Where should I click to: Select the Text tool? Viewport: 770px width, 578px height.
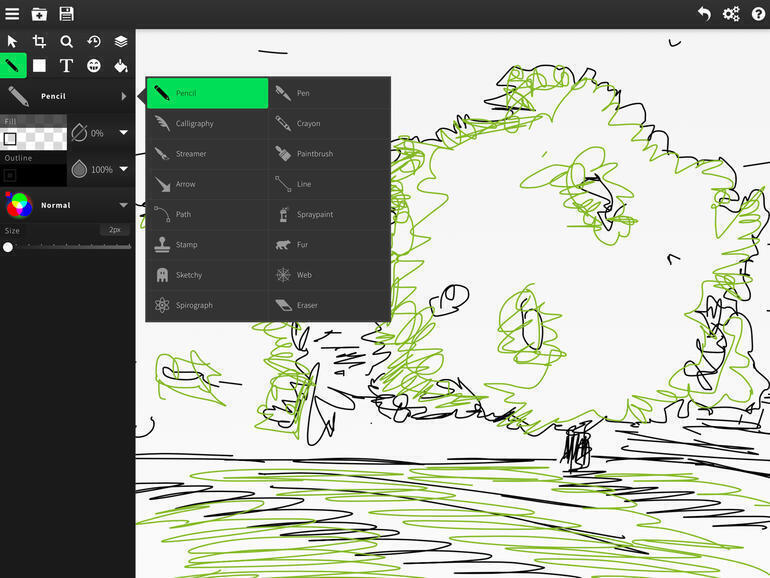coord(66,66)
